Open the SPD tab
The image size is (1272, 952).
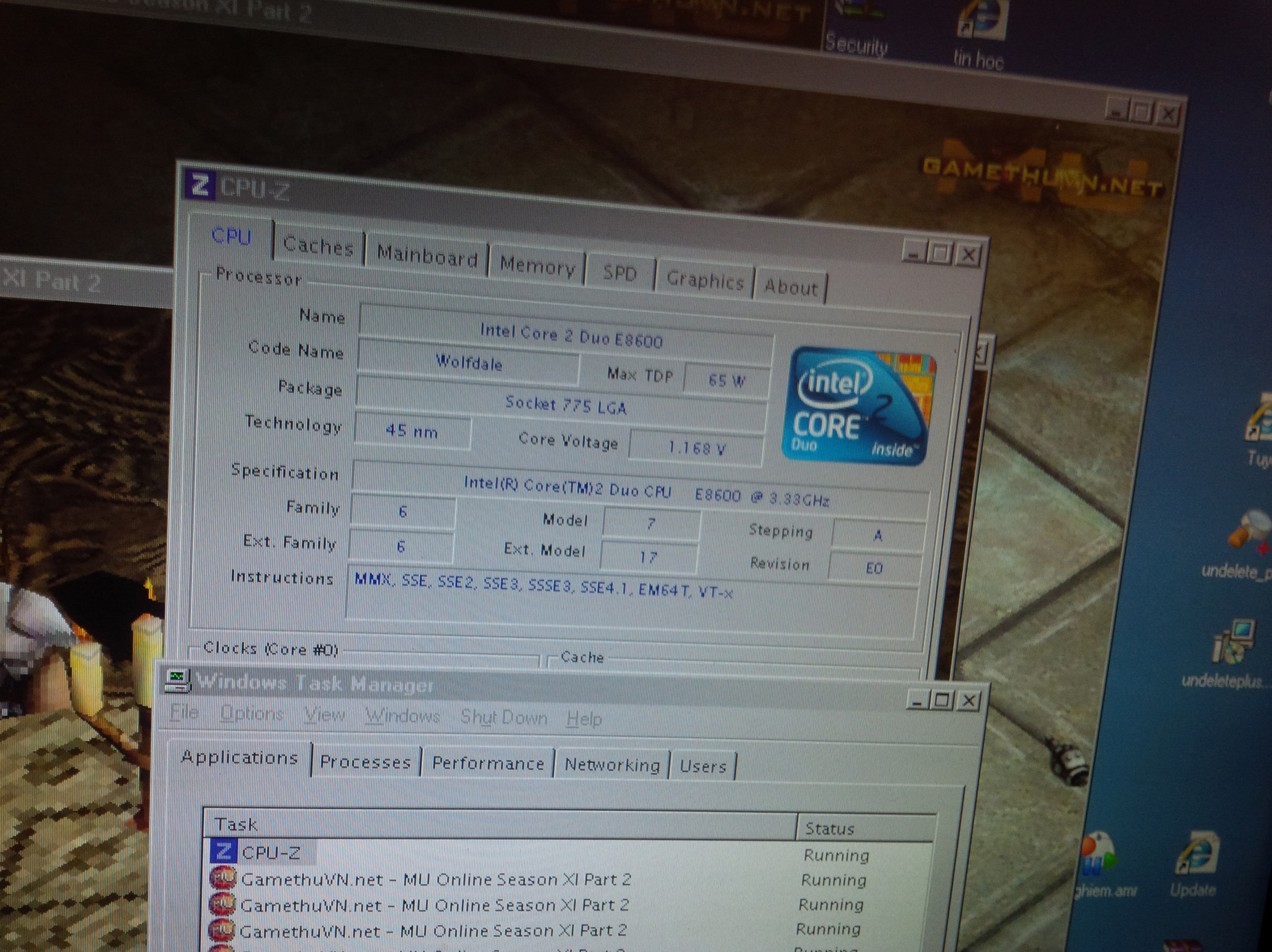click(x=619, y=273)
